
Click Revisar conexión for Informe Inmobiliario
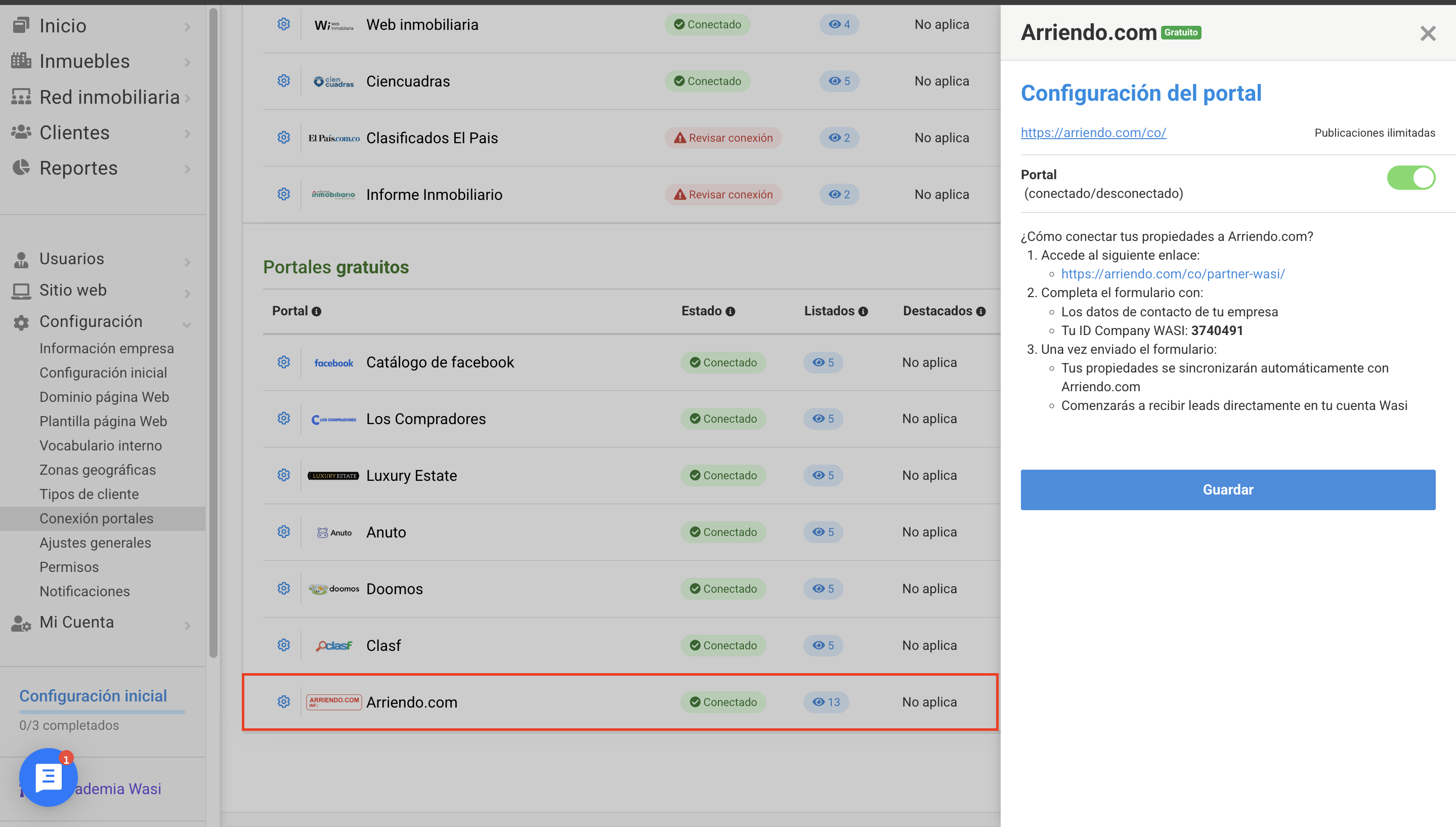(723, 195)
